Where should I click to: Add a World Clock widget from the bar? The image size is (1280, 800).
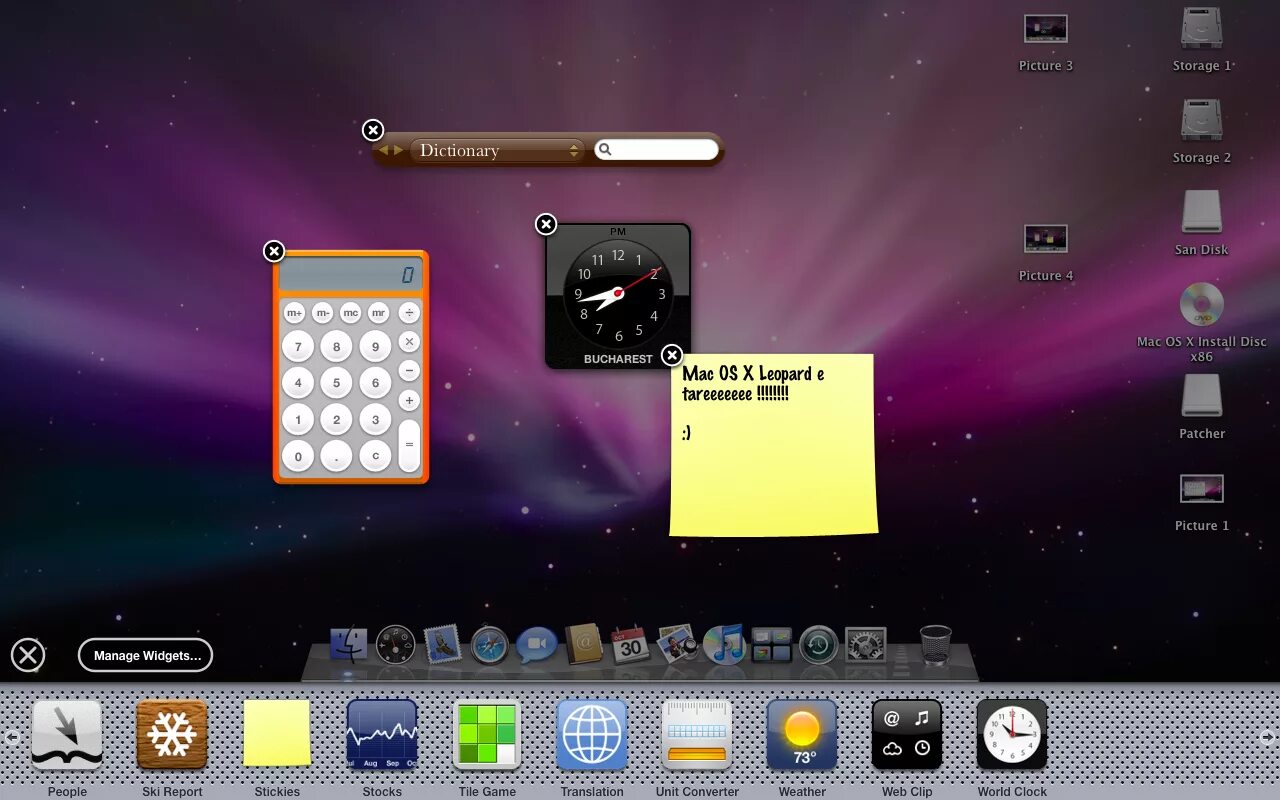(x=1012, y=735)
